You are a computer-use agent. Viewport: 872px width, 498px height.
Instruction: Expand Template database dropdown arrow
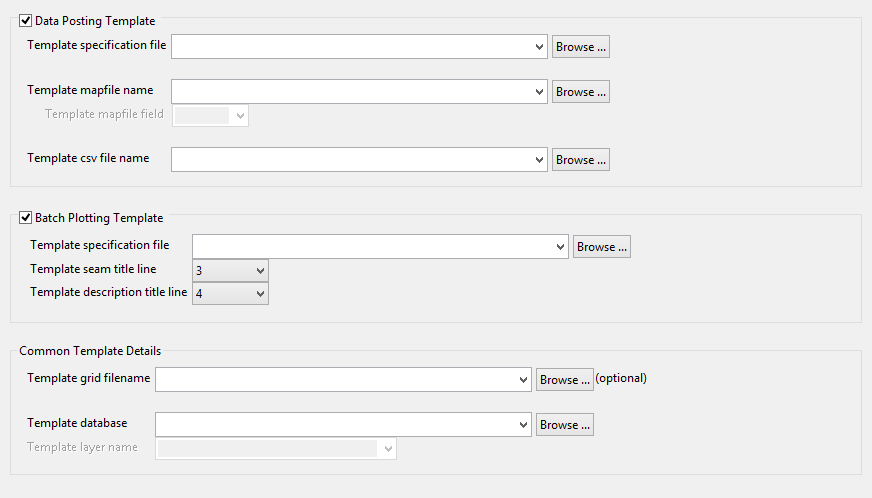tap(523, 425)
